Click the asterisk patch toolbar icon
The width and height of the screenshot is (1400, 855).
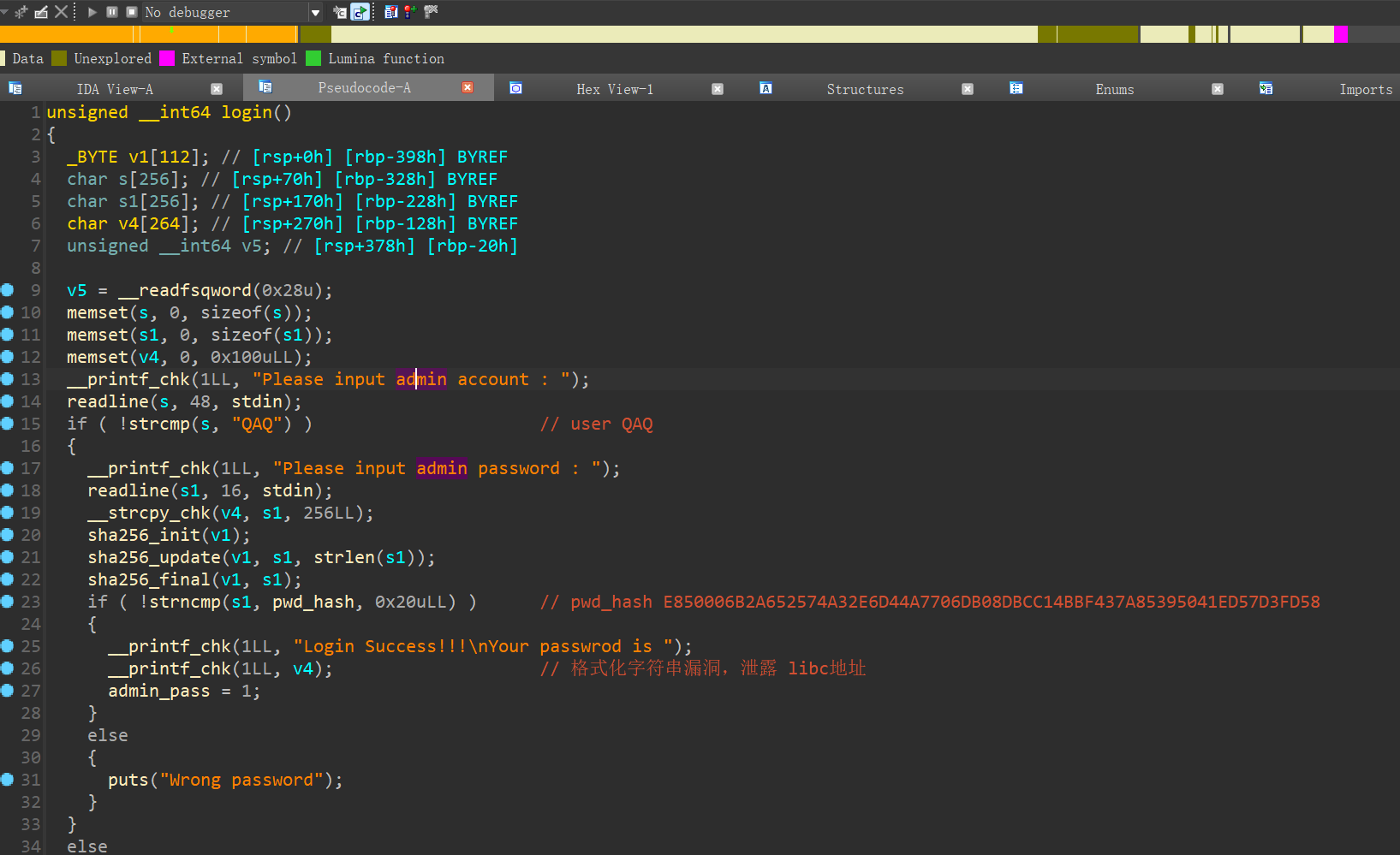pyautogui.click(x=21, y=12)
